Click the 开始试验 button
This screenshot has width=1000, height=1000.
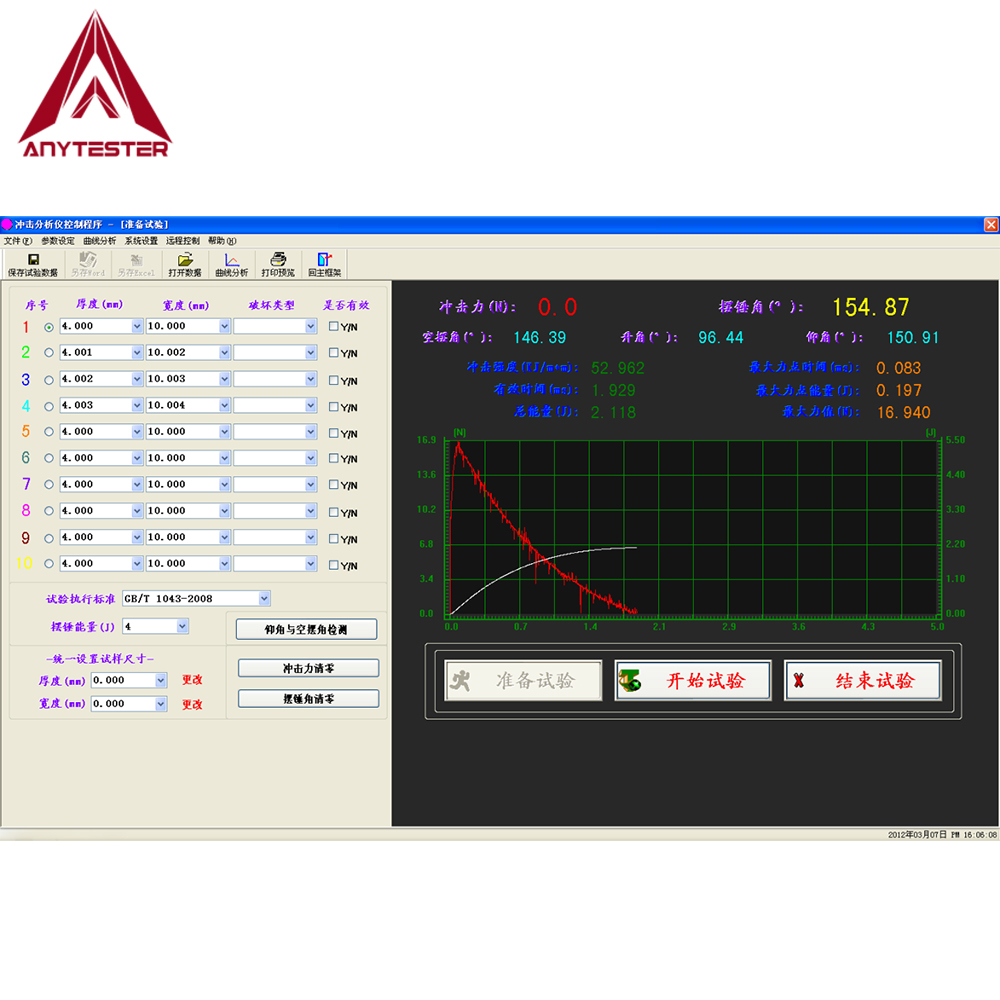[x=693, y=680]
